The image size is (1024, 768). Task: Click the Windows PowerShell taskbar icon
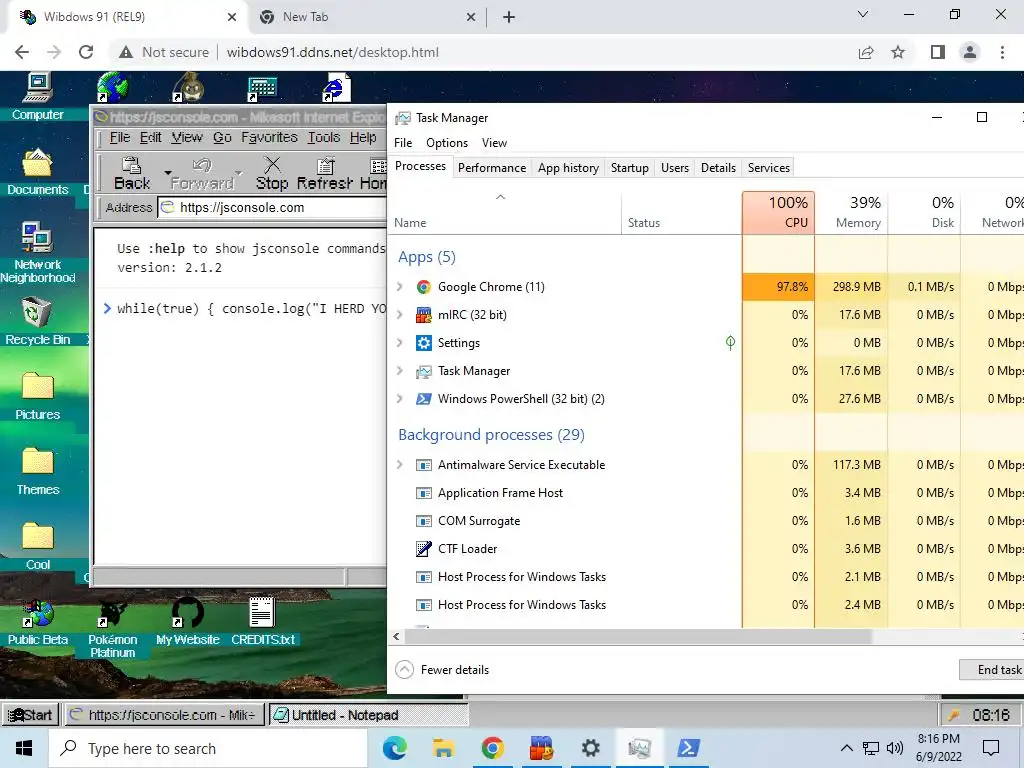[688, 748]
